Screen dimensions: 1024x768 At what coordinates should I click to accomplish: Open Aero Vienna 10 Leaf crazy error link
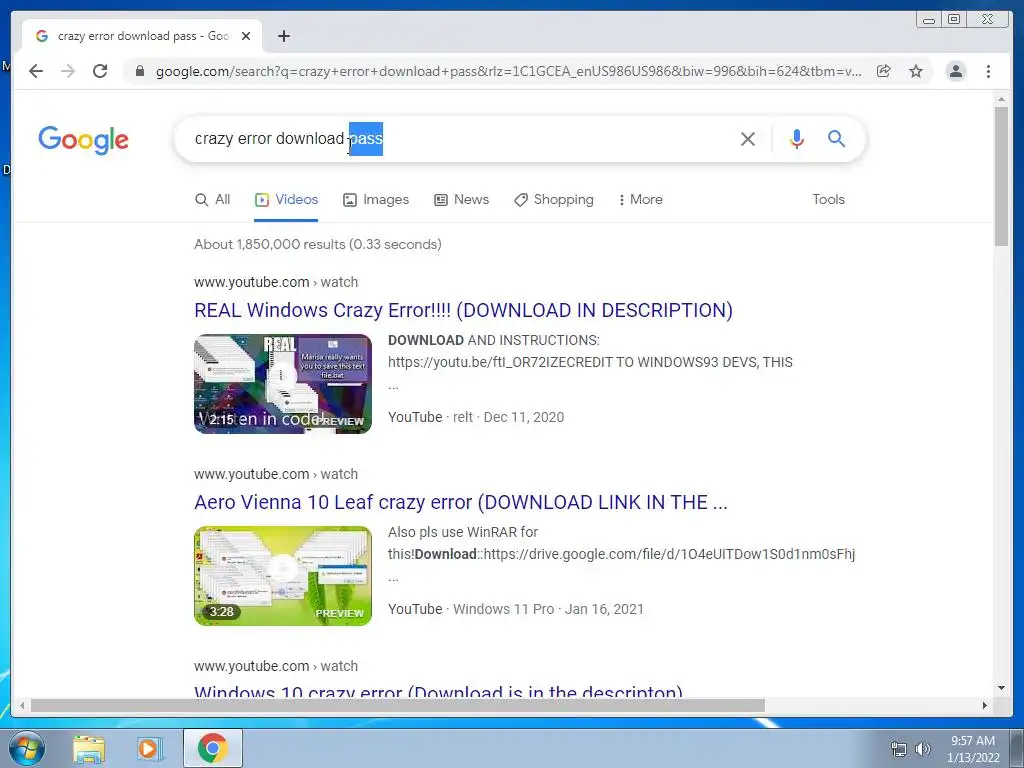coord(460,502)
